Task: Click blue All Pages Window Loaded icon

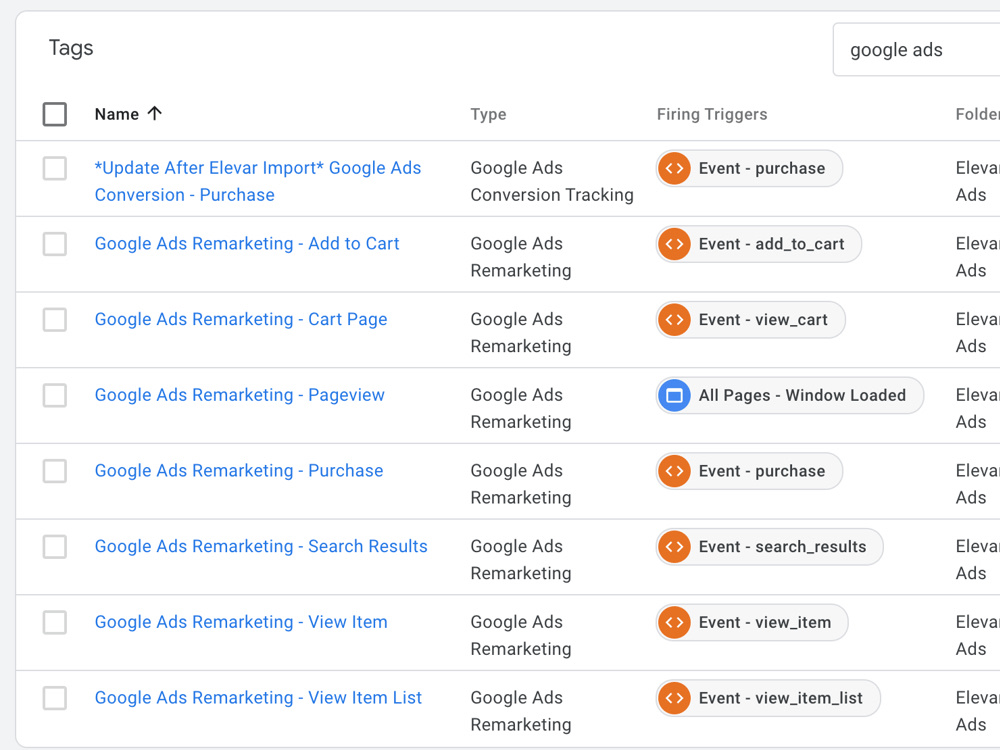Action: [x=674, y=395]
